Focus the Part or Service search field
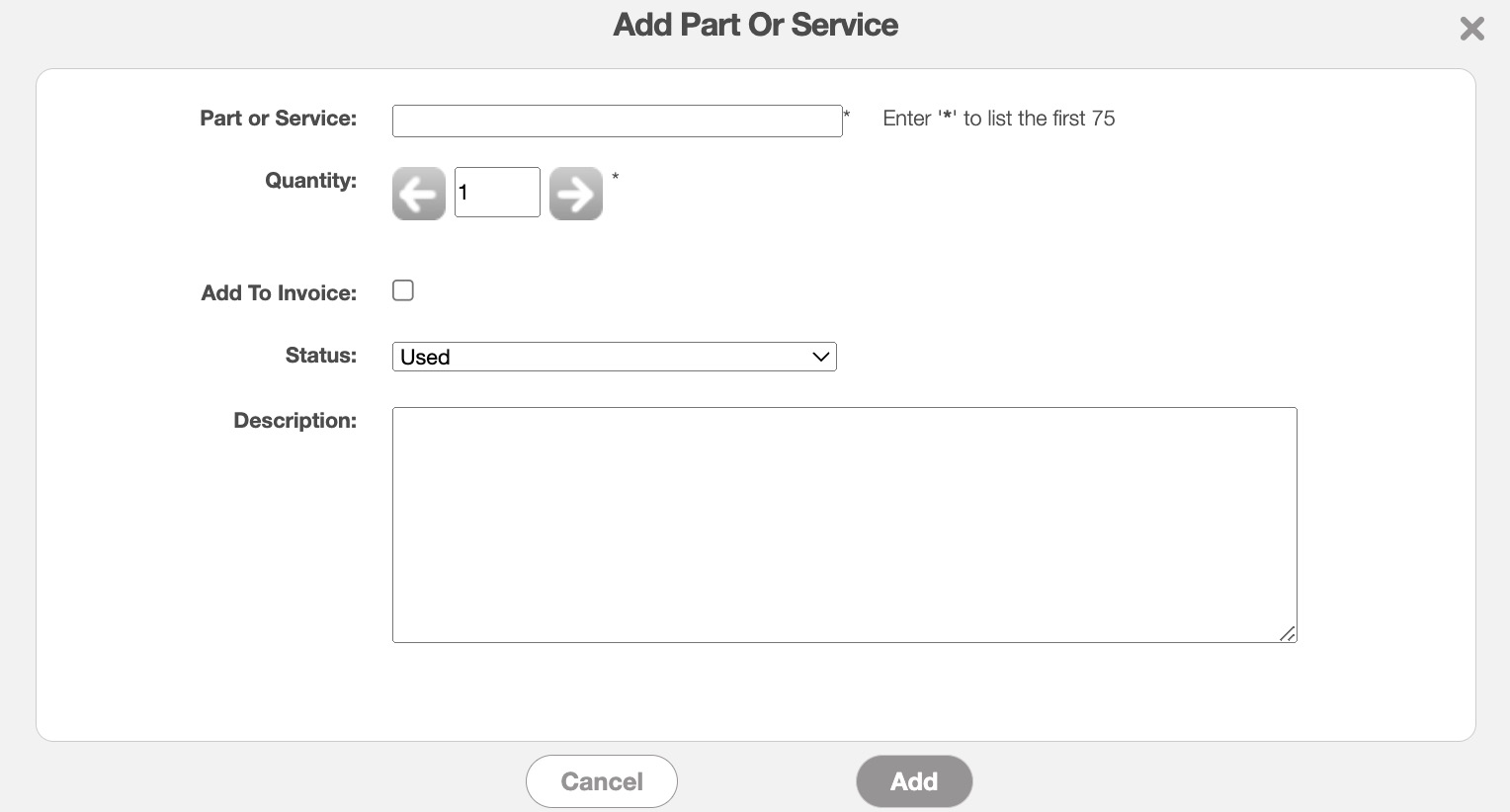This screenshot has width=1510, height=812. pyautogui.click(x=617, y=121)
